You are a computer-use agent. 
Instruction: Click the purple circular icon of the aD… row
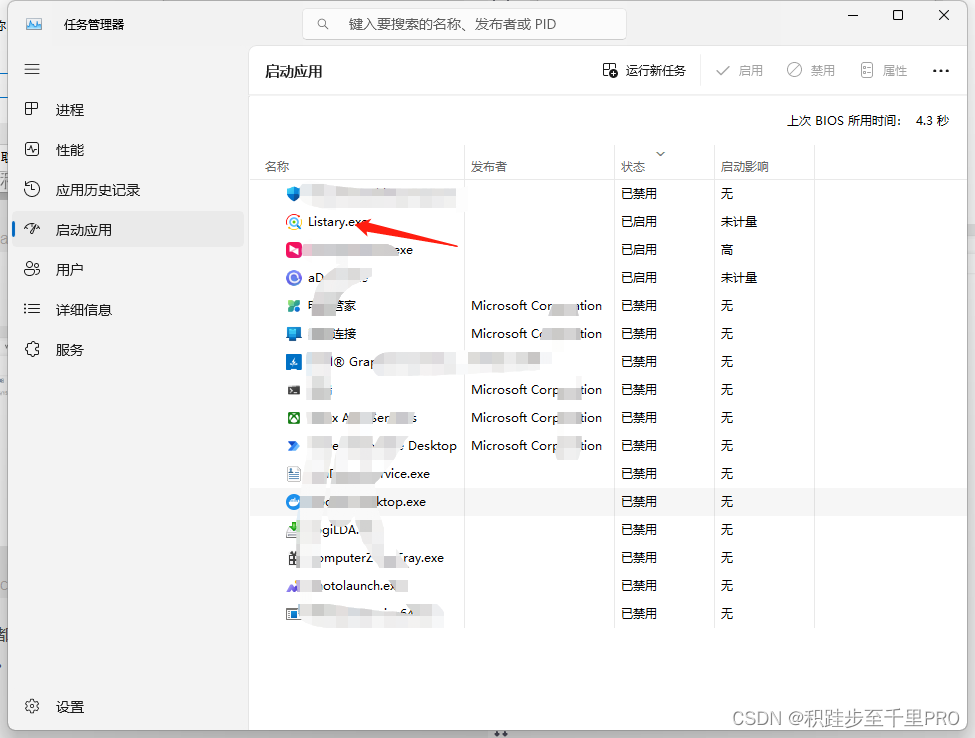(293, 277)
